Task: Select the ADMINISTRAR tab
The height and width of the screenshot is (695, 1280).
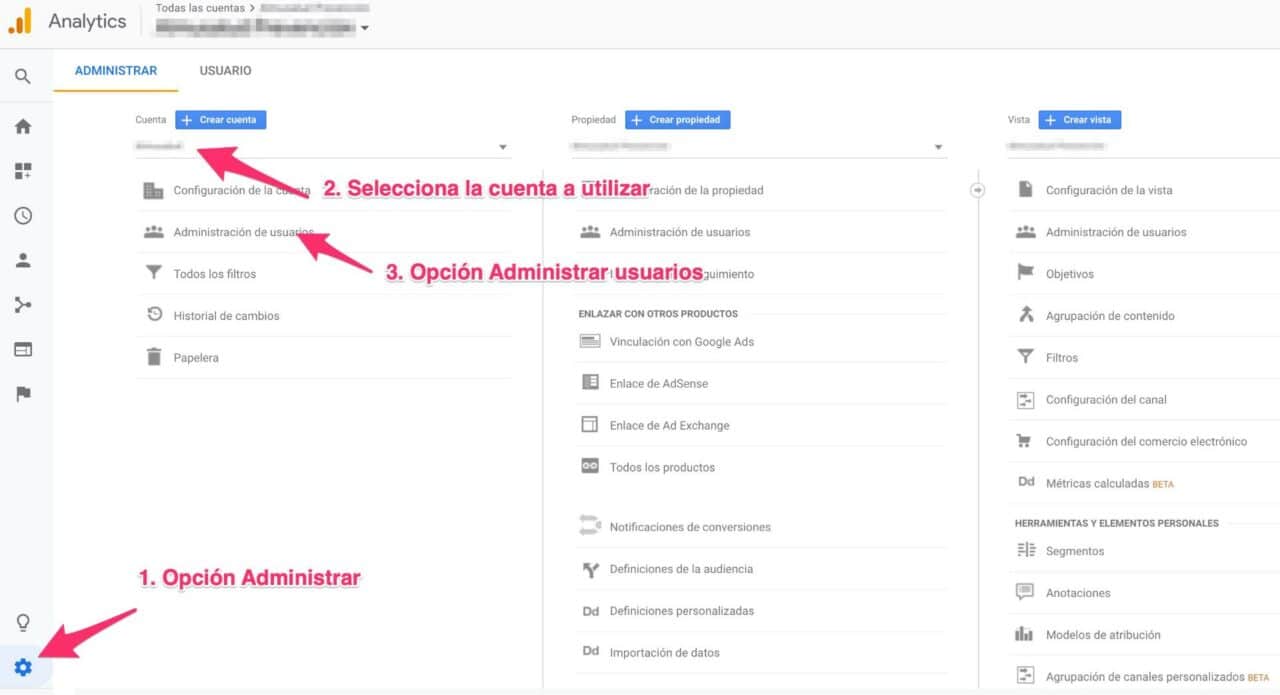Action: 116,70
